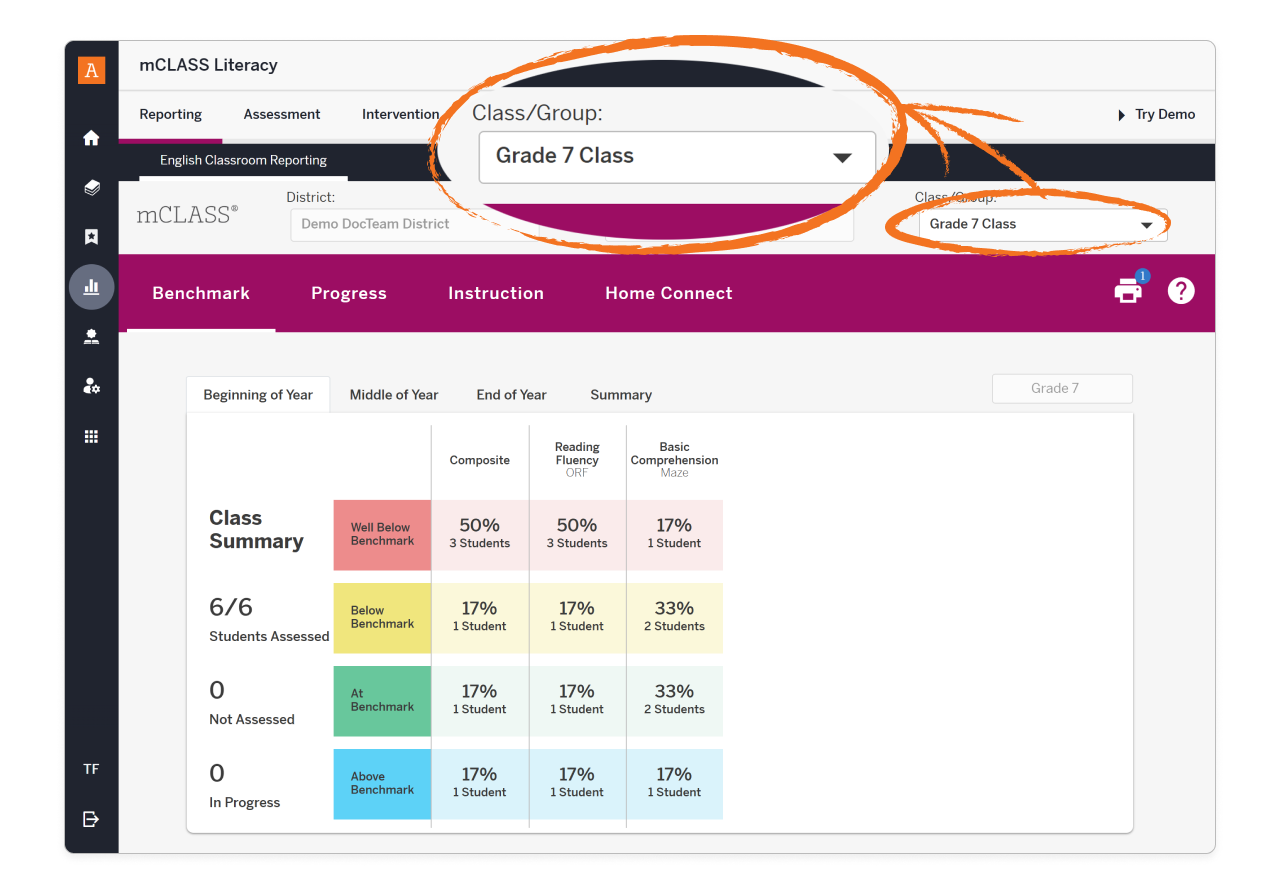
Task: Click the green At Benchmark swatch
Action: [x=382, y=700]
